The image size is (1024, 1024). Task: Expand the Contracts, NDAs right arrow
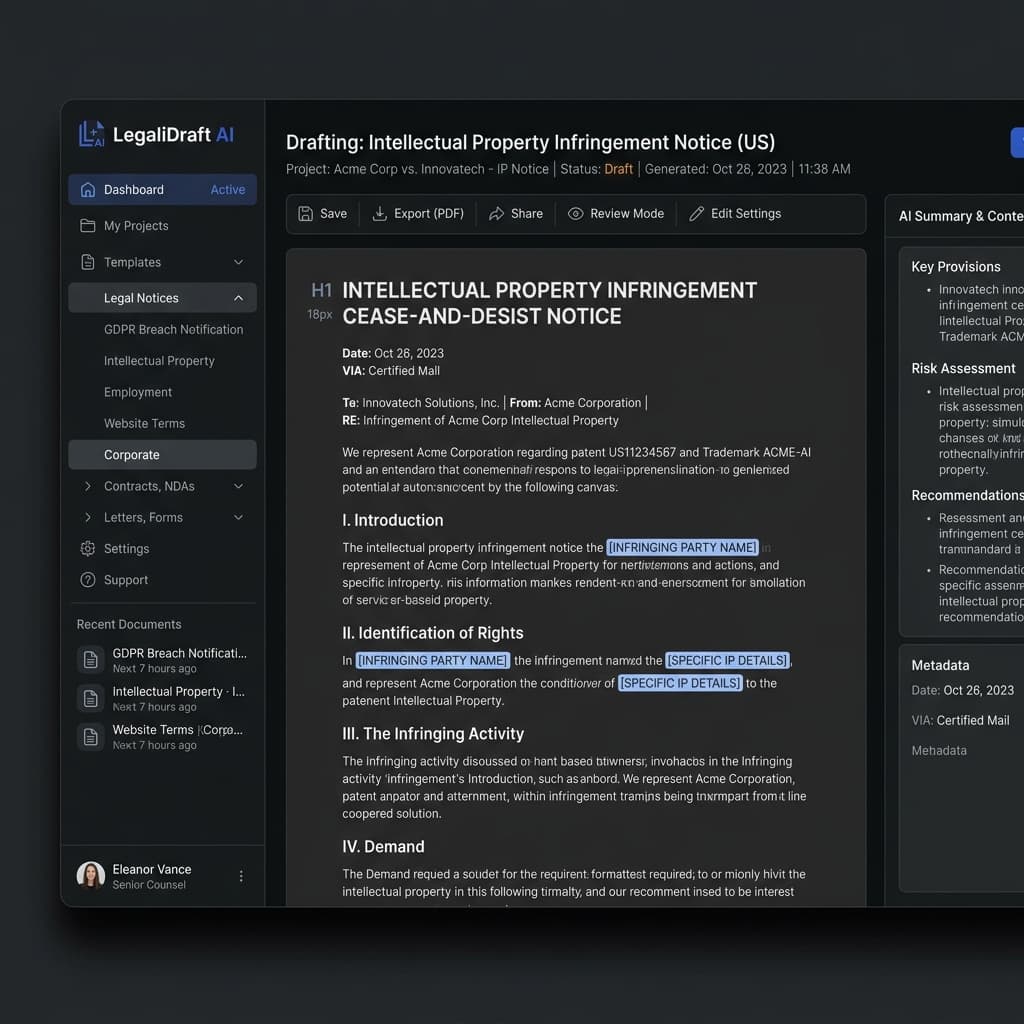pyautogui.click(x=88, y=486)
